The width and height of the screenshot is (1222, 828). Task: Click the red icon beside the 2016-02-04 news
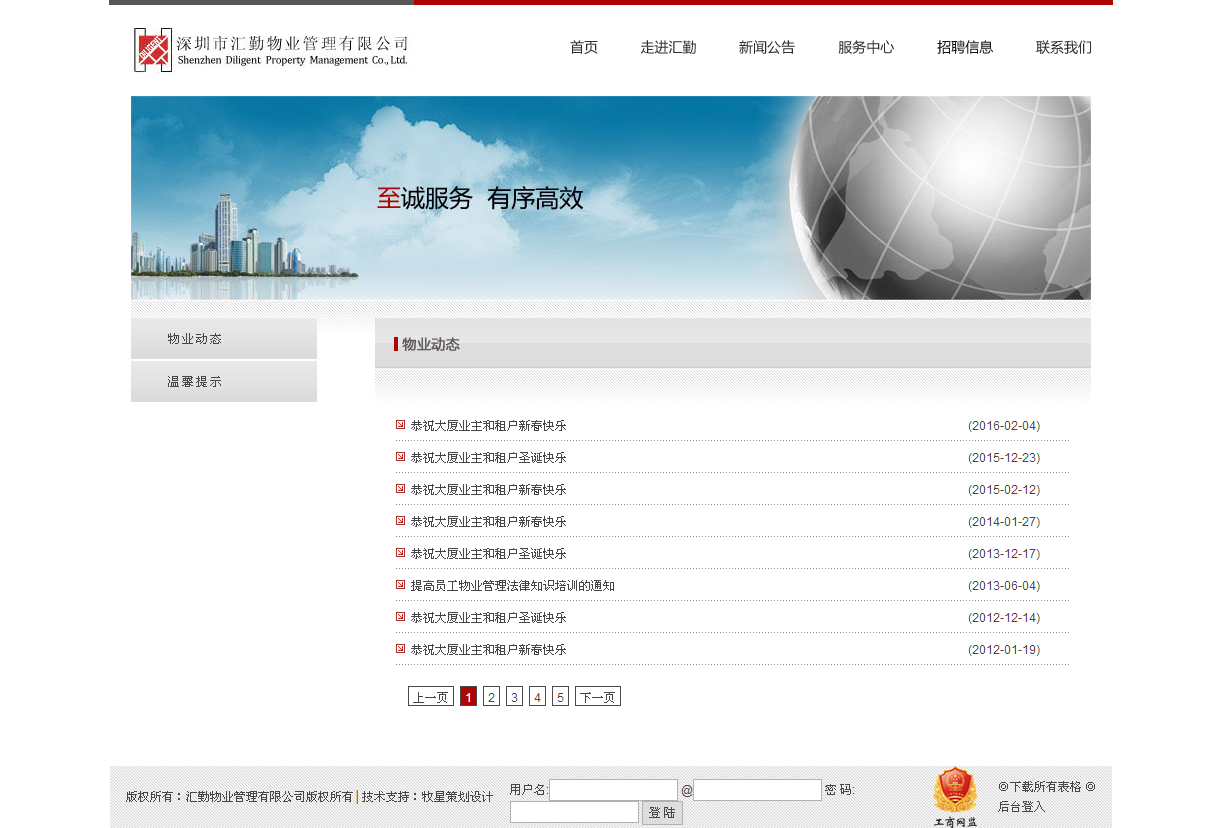click(x=400, y=425)
